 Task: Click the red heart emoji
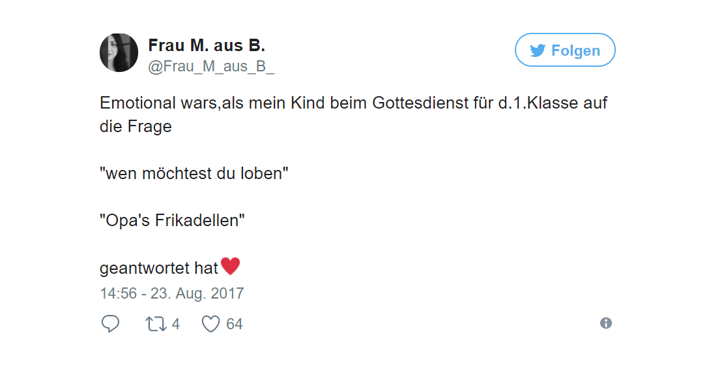(230, 266)
